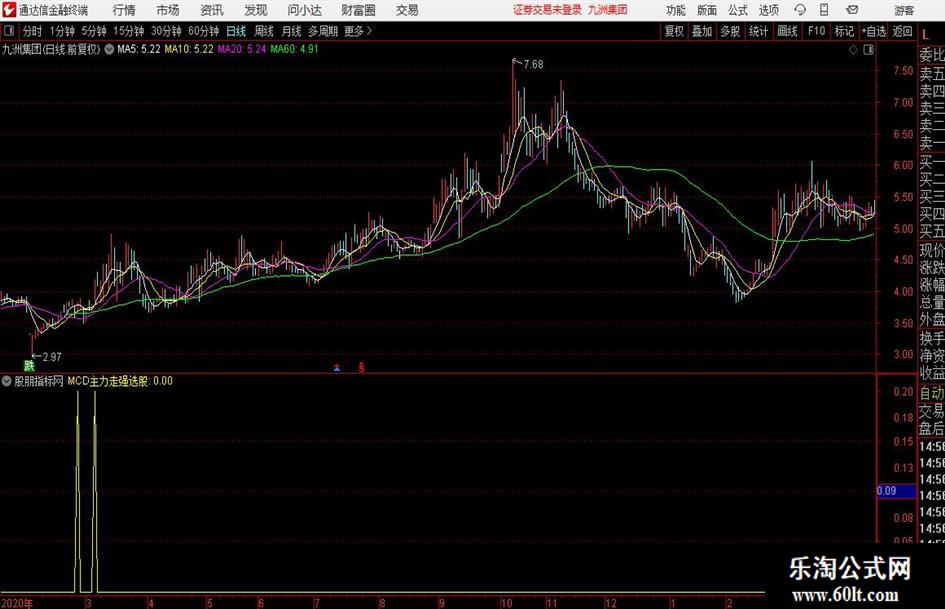The image size is (945, 609).
Task: Click the 复权 toolbar button
Action: click(x=674, y=31)
